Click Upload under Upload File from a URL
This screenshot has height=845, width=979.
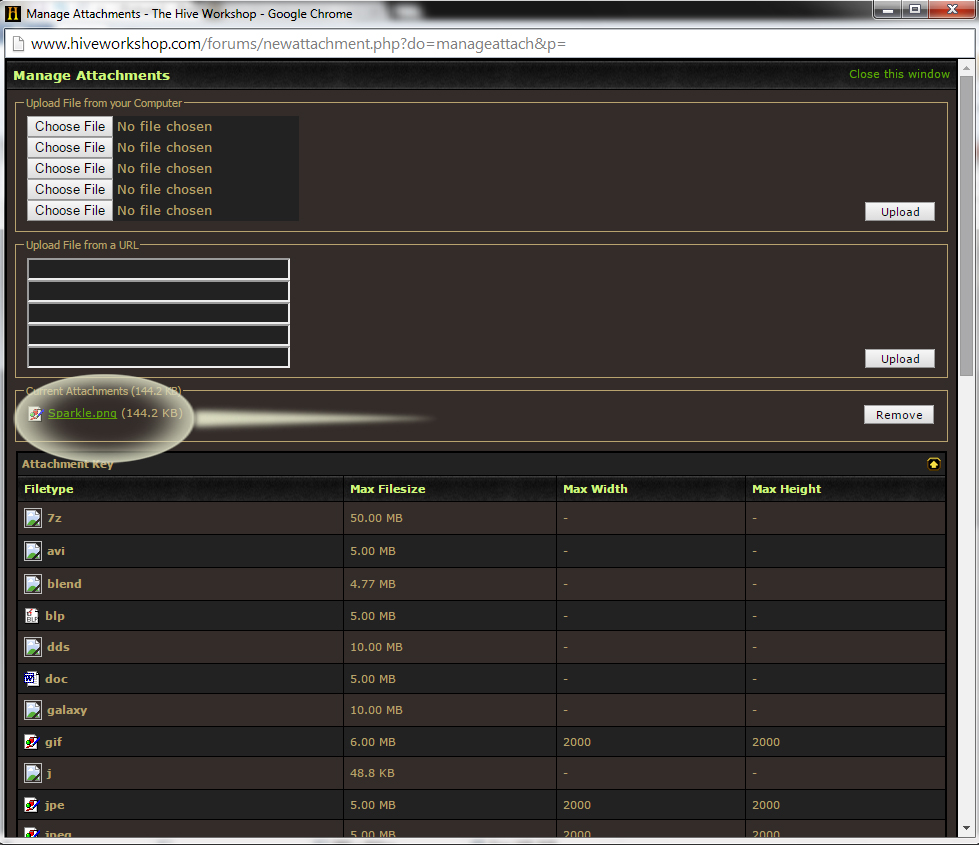pos(900,358)
